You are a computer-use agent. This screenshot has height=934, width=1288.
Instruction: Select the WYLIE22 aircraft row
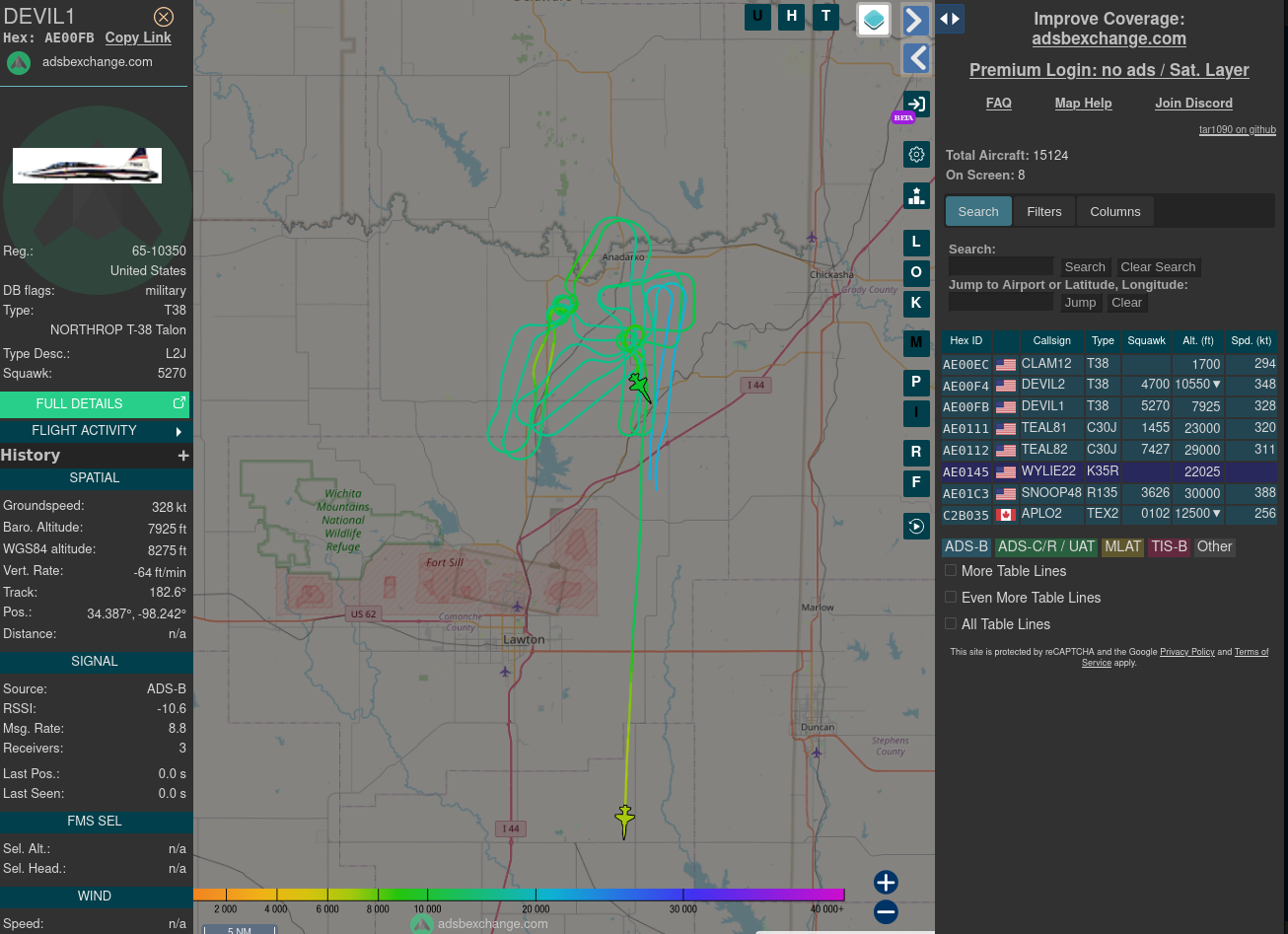coord(1109,471)
